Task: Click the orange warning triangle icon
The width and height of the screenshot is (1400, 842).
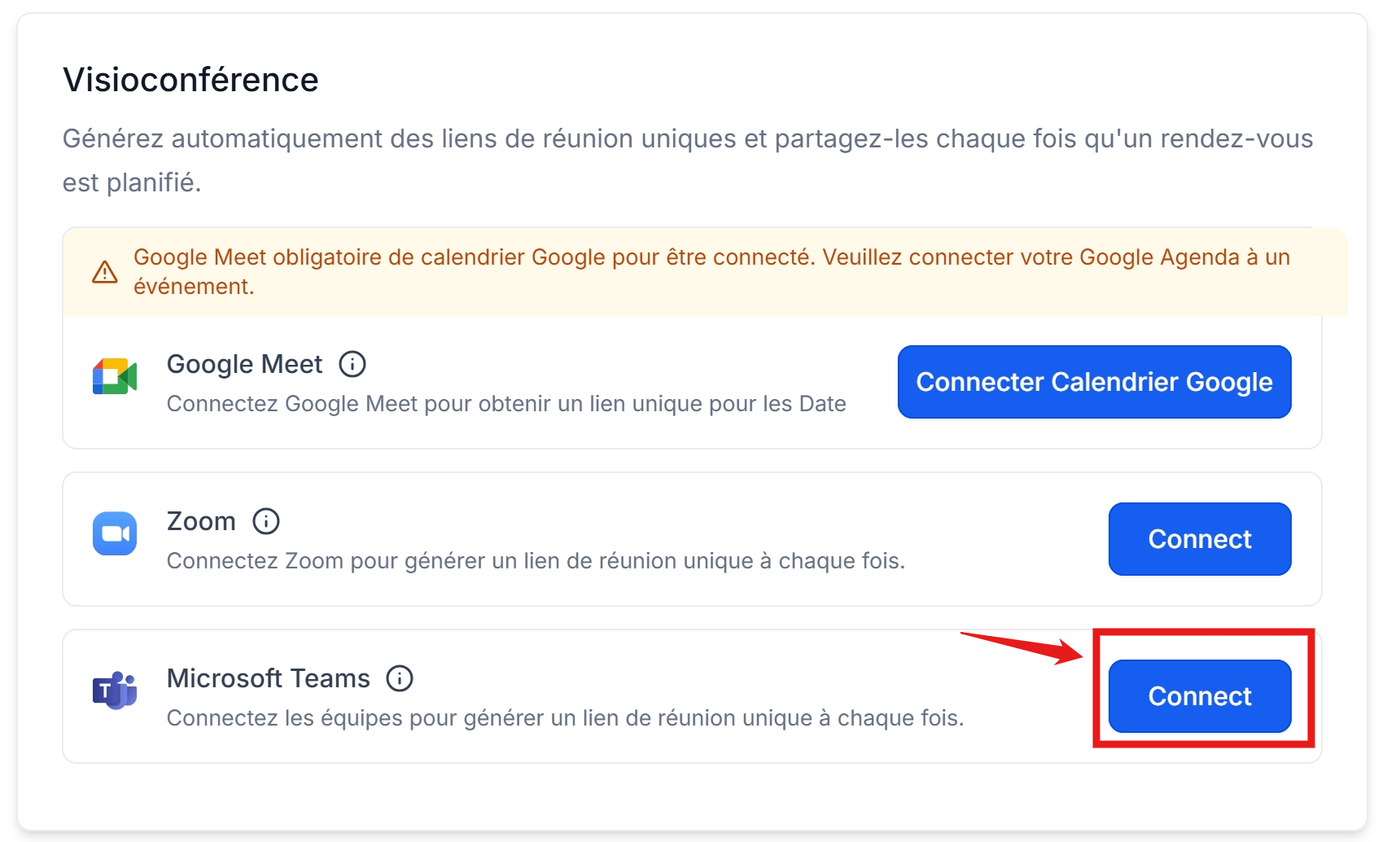Action: [105, 272]
